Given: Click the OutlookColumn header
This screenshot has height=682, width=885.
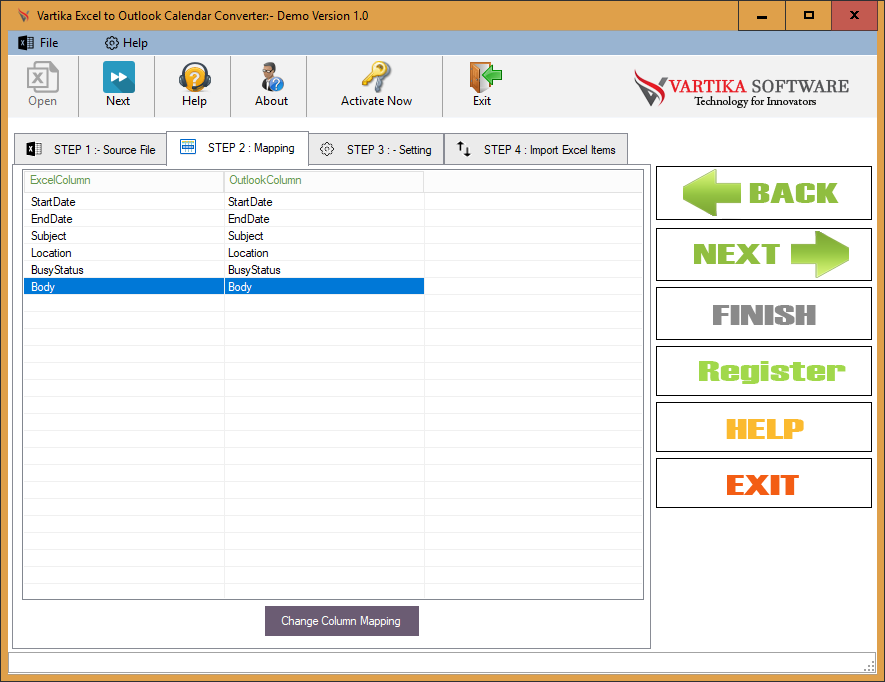Looking at the screenshot, I should pyautogui.click(x=324, y=181).
